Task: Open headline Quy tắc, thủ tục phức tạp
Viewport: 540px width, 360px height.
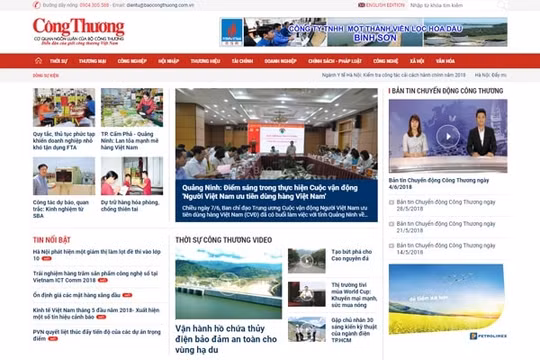Action: 64,141
